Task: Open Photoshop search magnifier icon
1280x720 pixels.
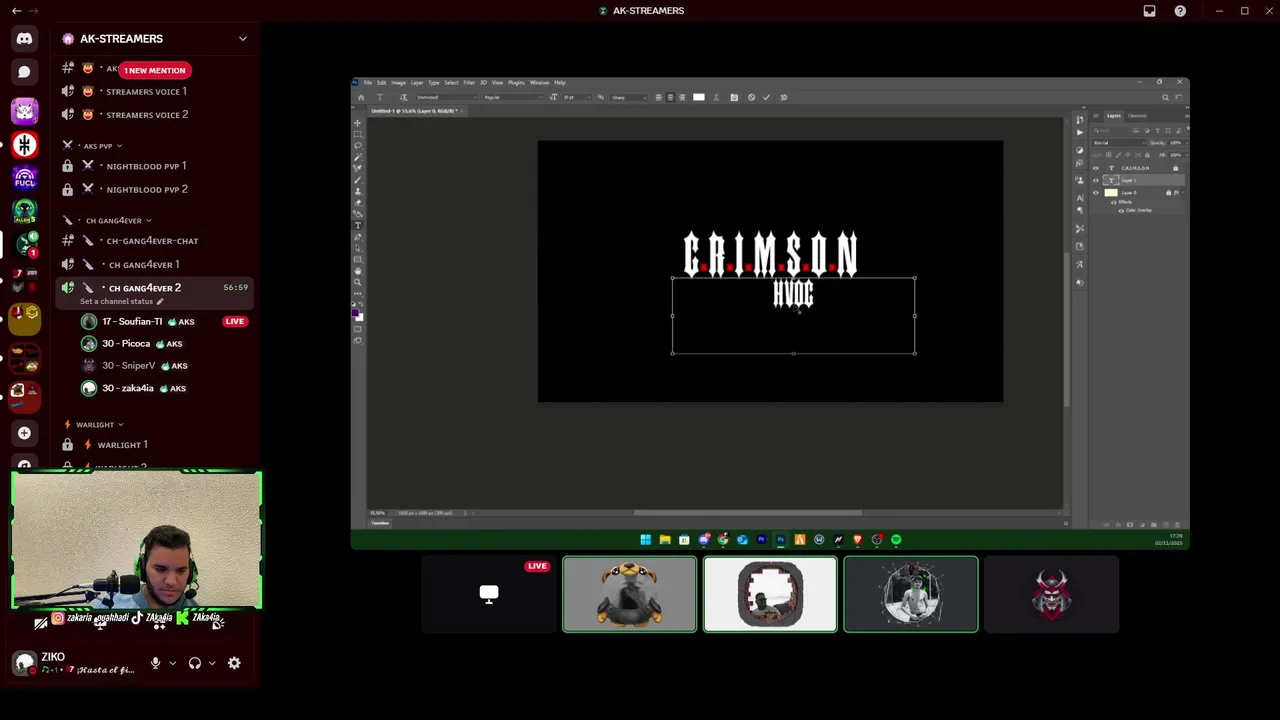Action: pos(1165,98)
